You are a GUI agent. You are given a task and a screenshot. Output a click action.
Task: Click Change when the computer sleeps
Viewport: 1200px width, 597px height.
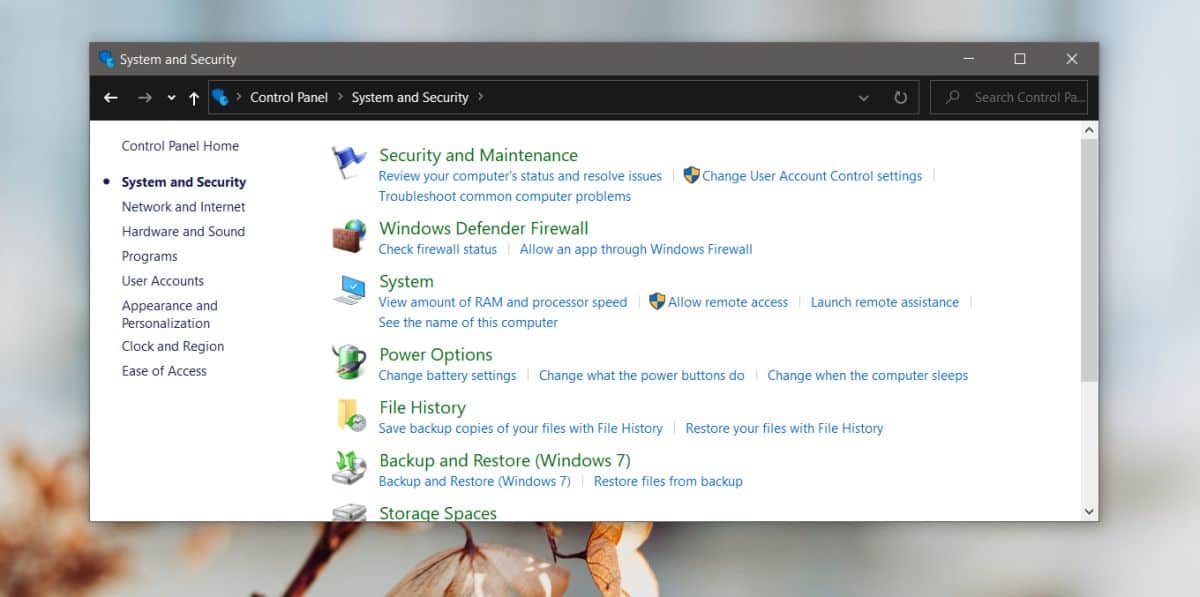pyautogui.click(x=867, y=376)
